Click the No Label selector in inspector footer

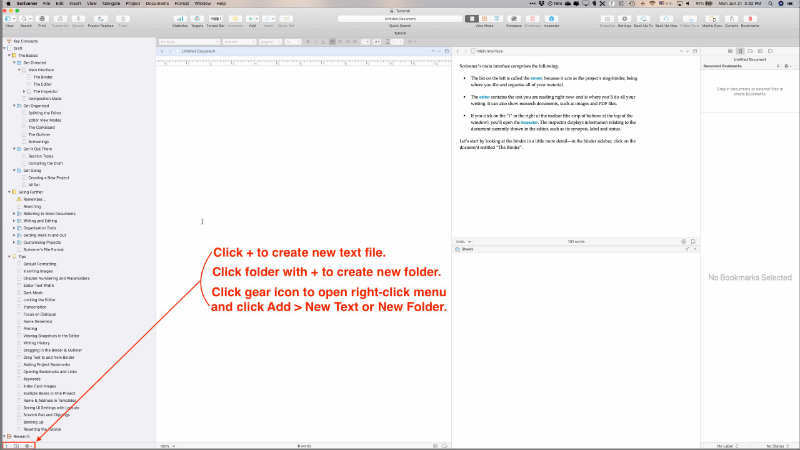[727, 446]
